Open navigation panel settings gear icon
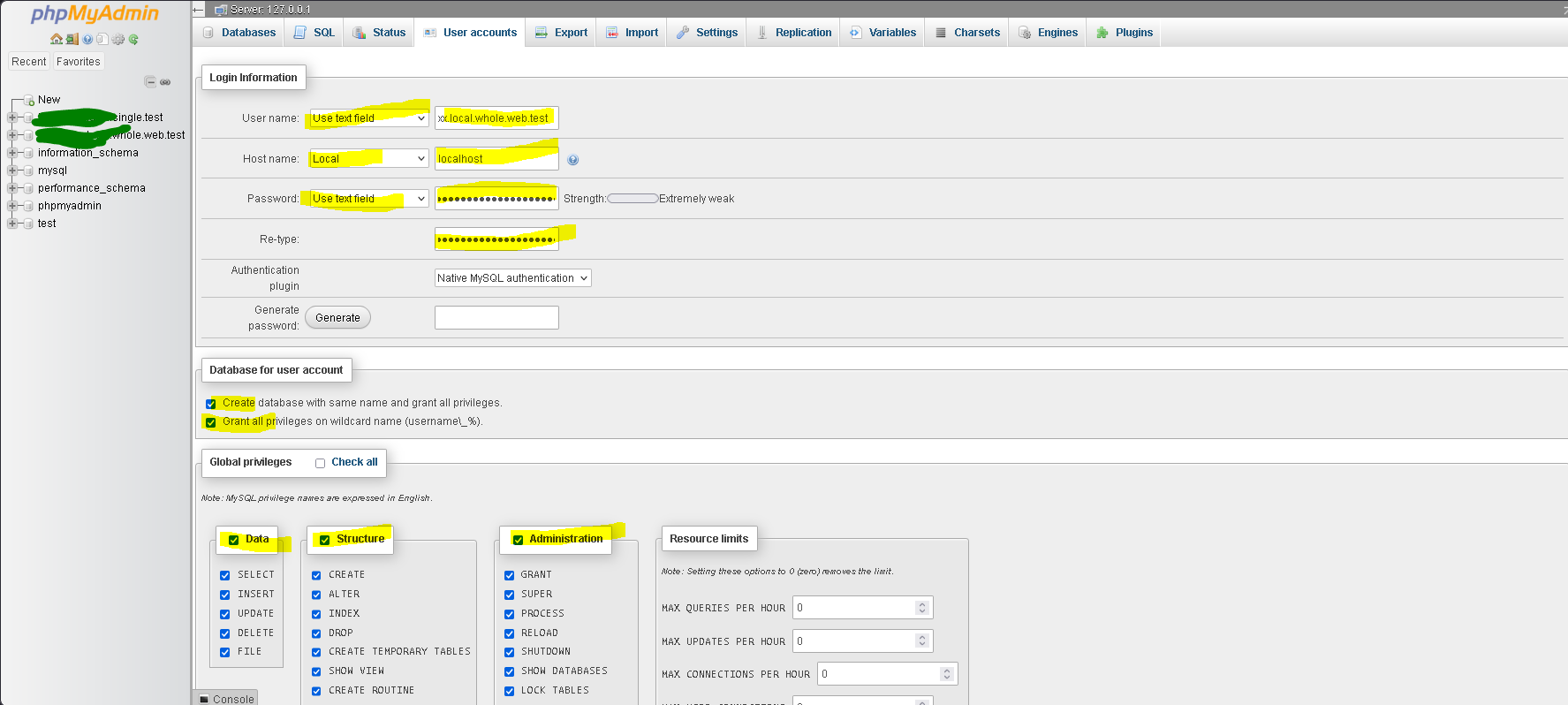This screenshot has height=705, width=1568. (x=118, y=39)
